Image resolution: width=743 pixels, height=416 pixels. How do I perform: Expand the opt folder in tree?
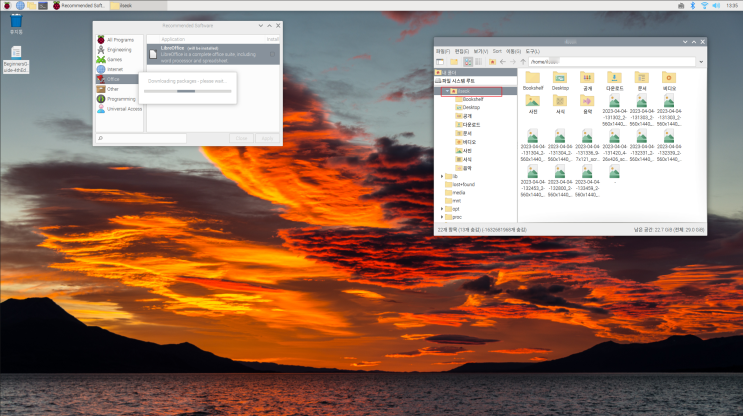coord(442,209)
